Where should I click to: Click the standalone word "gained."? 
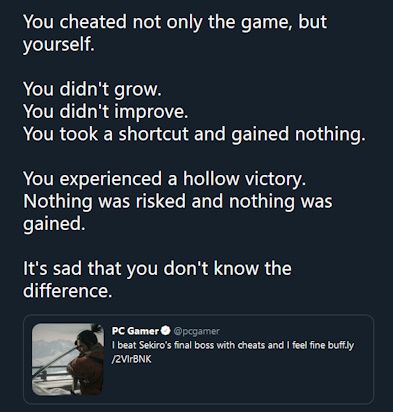pos(54,224)
